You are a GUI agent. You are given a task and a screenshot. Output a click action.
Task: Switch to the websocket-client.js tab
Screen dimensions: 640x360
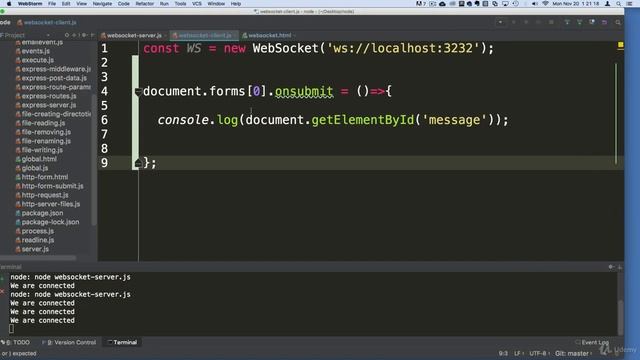point(203,36)
